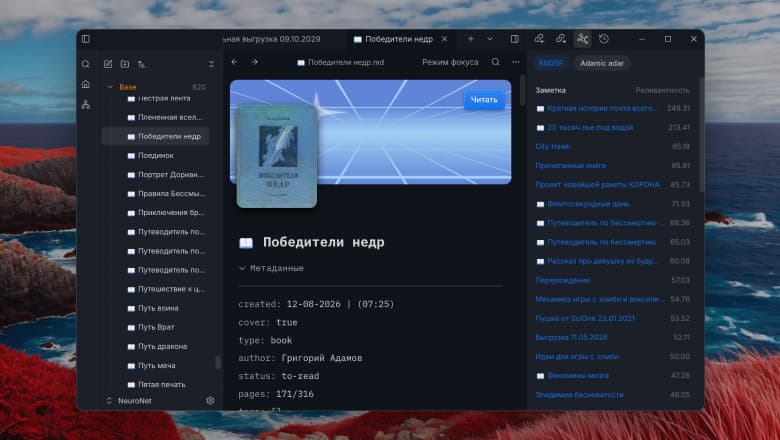Open Путешествие к ц... in file tree
The width and height of the screenshot is (780, 440).
171,289
